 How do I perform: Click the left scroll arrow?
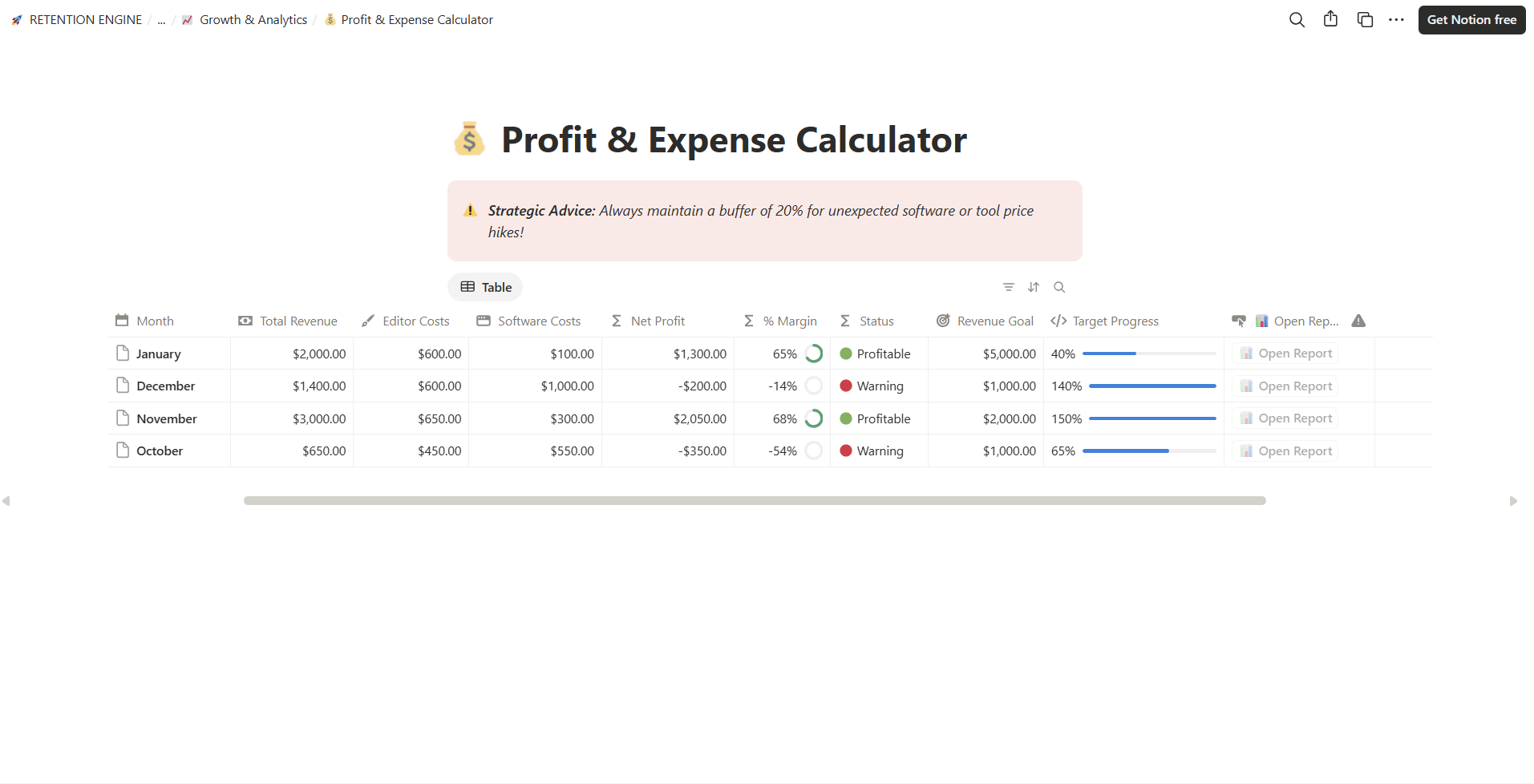(6, 501)
